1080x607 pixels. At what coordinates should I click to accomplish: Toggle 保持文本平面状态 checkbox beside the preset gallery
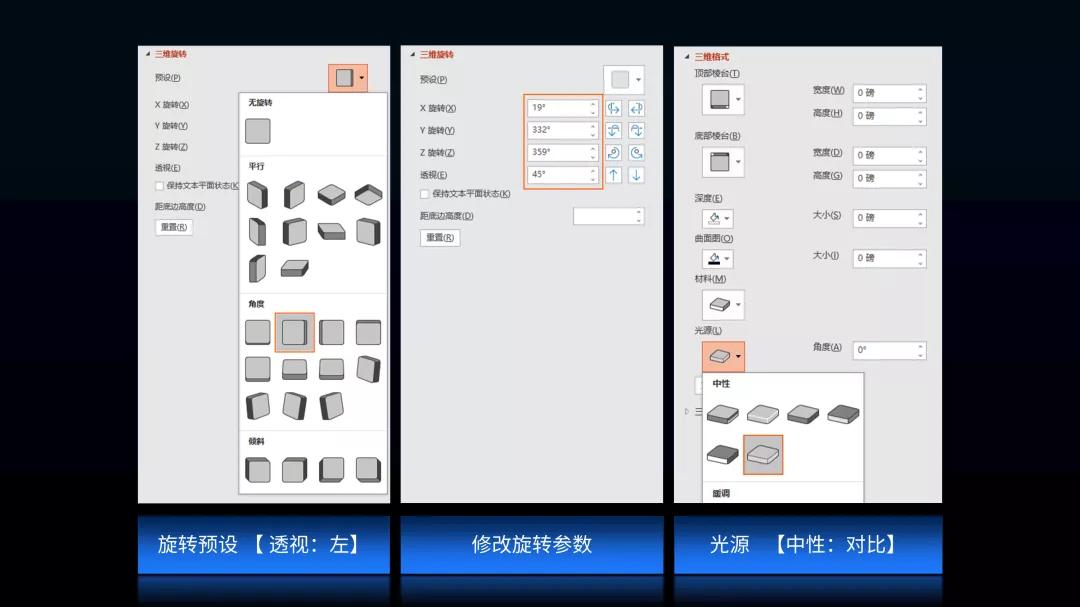160,186
